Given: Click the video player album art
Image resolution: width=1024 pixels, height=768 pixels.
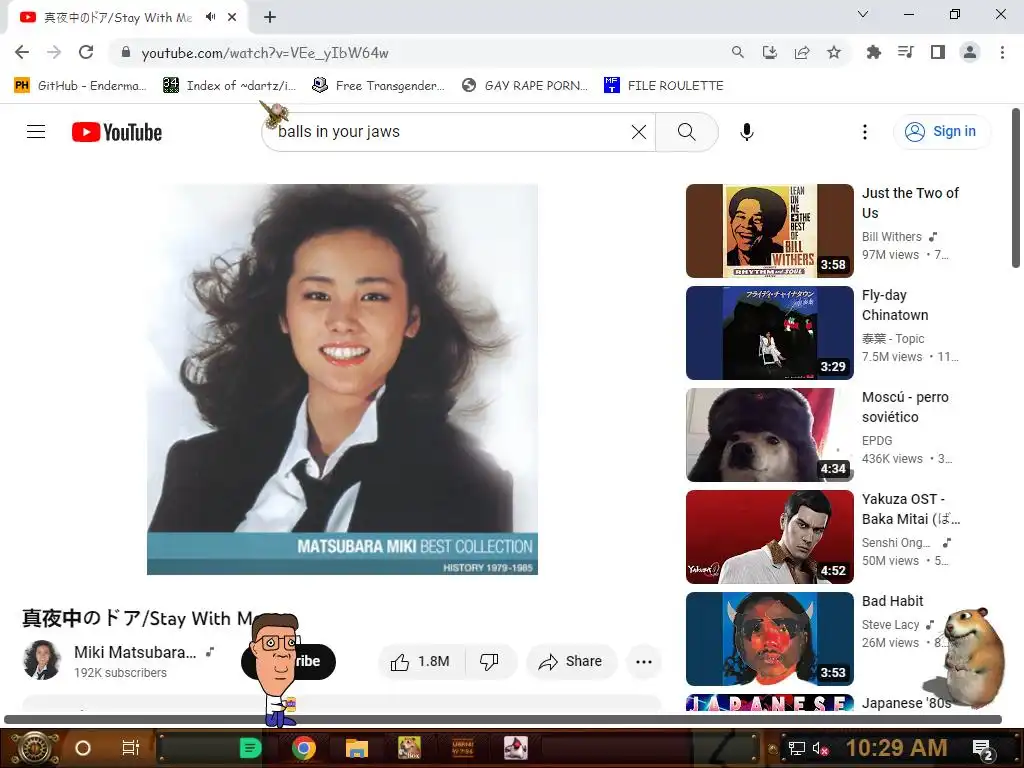Looking at the screenshot, I should [x=342, y=379].
